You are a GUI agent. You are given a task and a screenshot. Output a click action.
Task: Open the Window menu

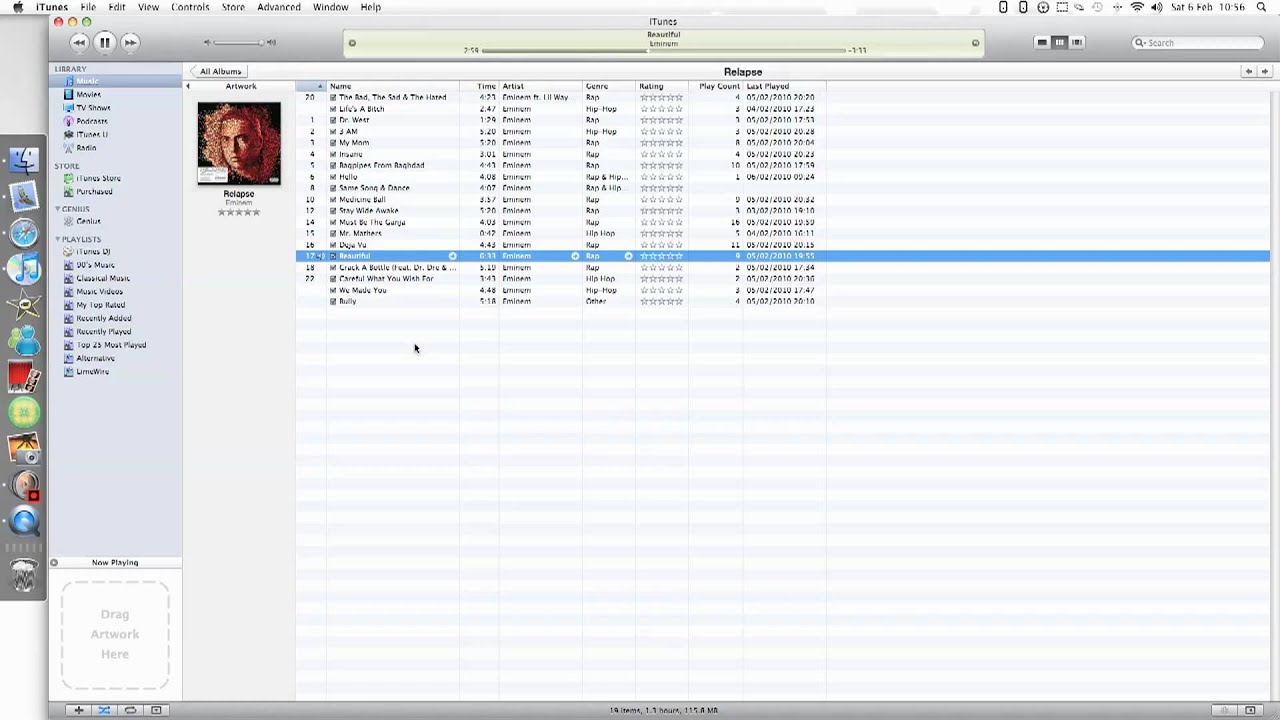pos(331,7)
